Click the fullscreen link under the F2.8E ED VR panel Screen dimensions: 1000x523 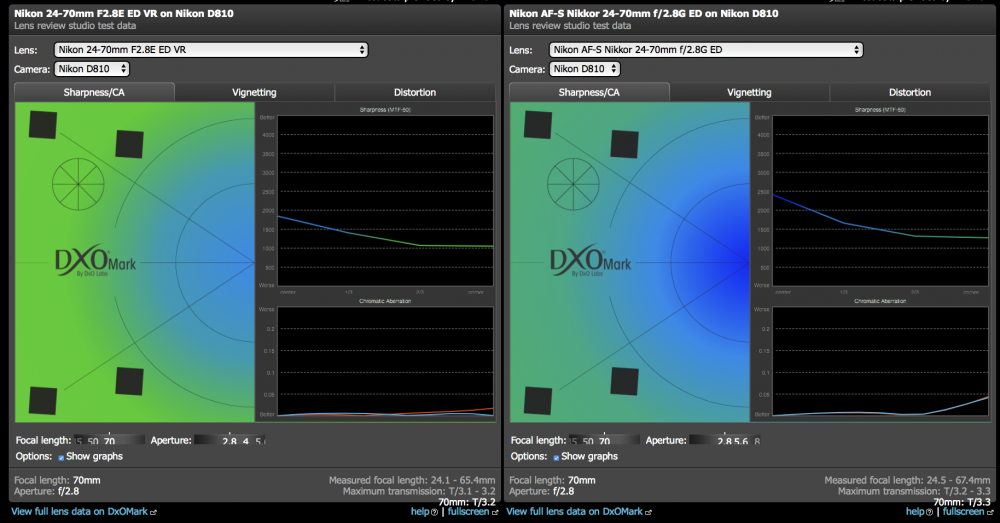point(468,512)
